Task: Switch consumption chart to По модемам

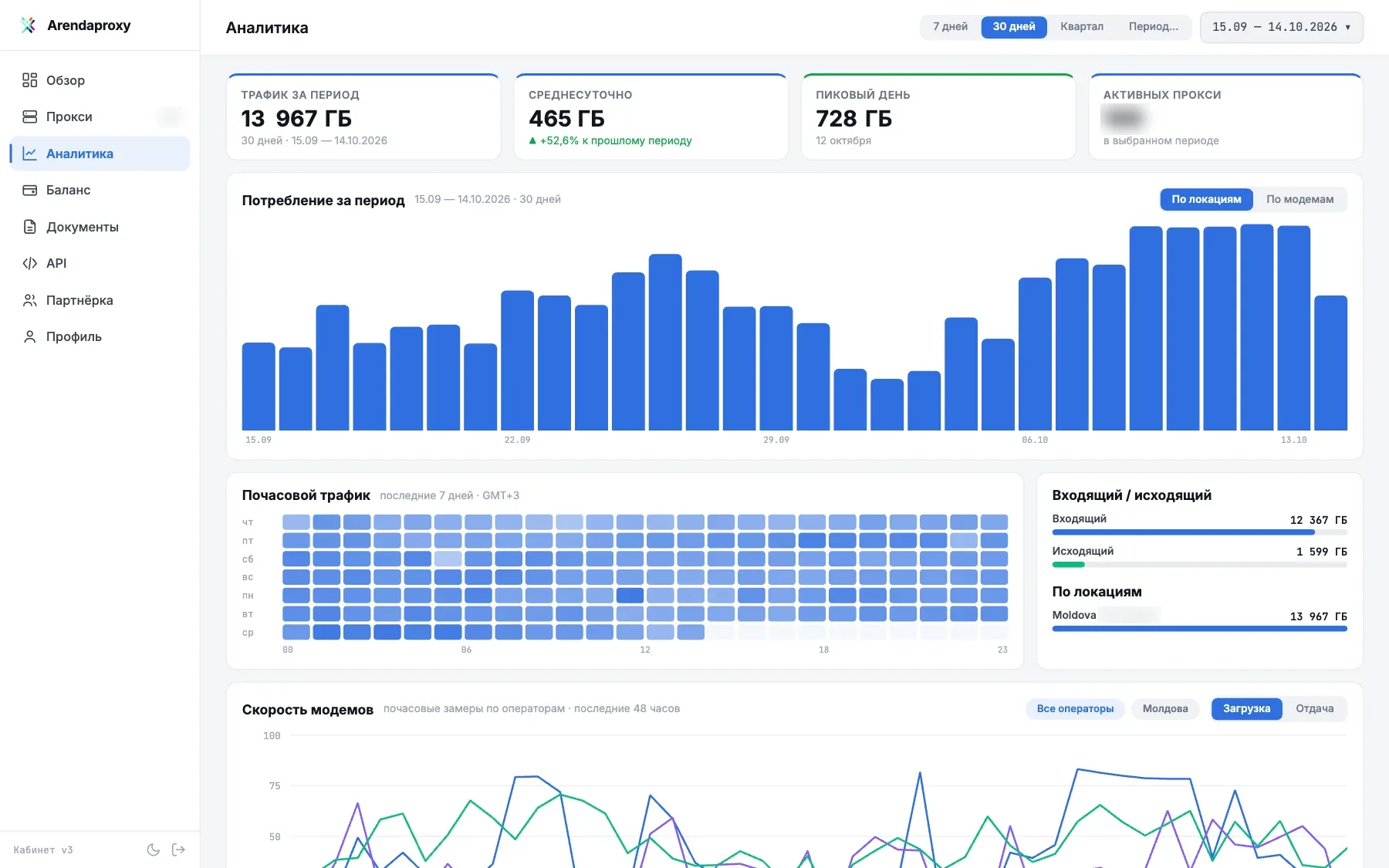Action: coord(1299,199)
